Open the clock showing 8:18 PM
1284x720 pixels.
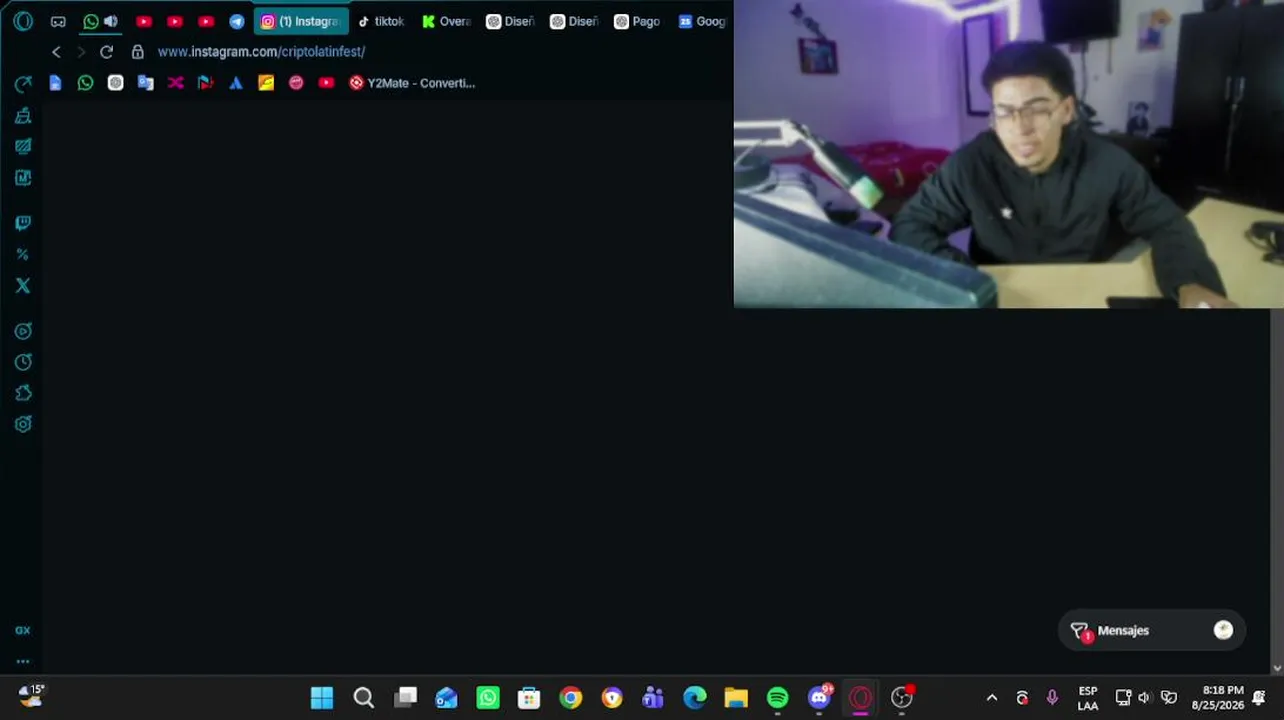[1218, 698]
